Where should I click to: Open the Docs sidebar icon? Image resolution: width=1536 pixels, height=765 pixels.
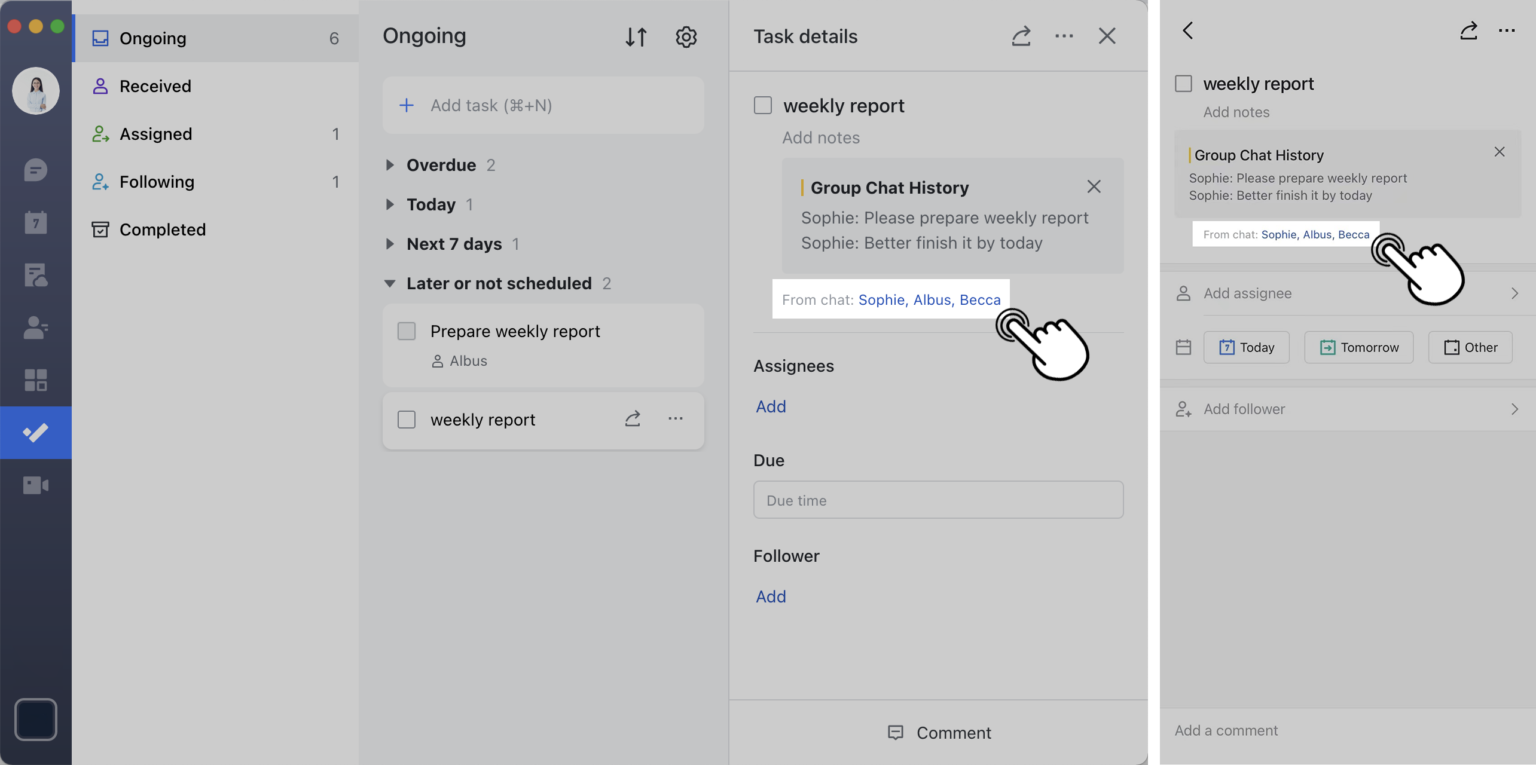(36, 275)
